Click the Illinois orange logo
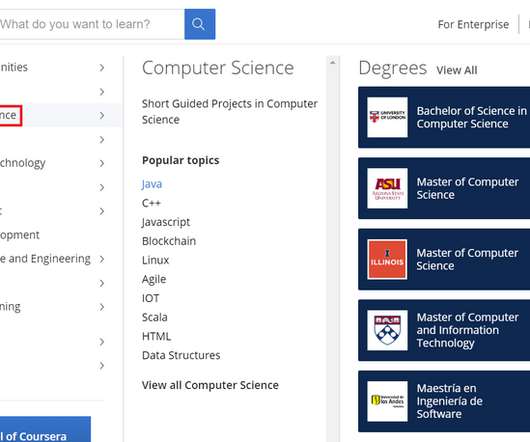This screenshot has height=442, width=530. point(387,259)
